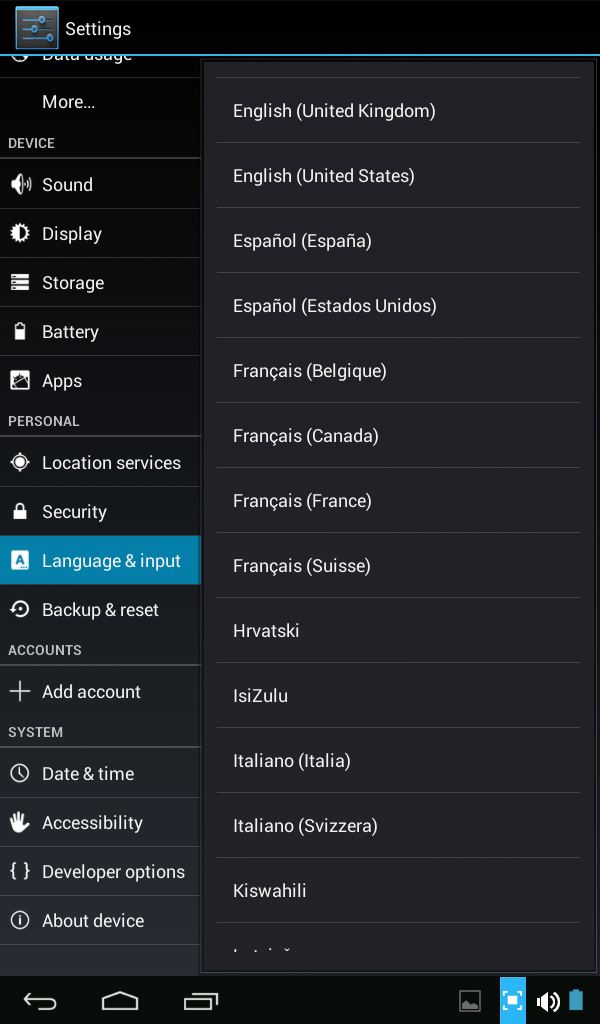
Task: Tap the volume icon in status bar
Action: [548, 1000]
